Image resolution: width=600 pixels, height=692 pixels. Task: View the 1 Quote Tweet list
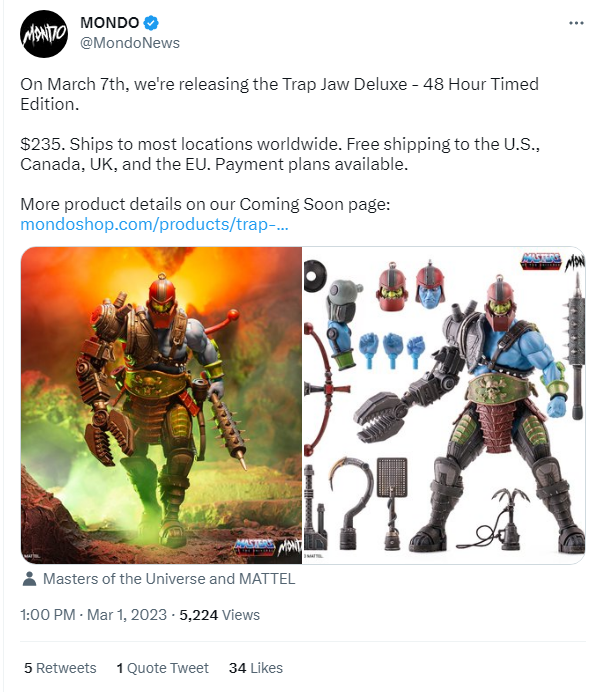point(162,668)
